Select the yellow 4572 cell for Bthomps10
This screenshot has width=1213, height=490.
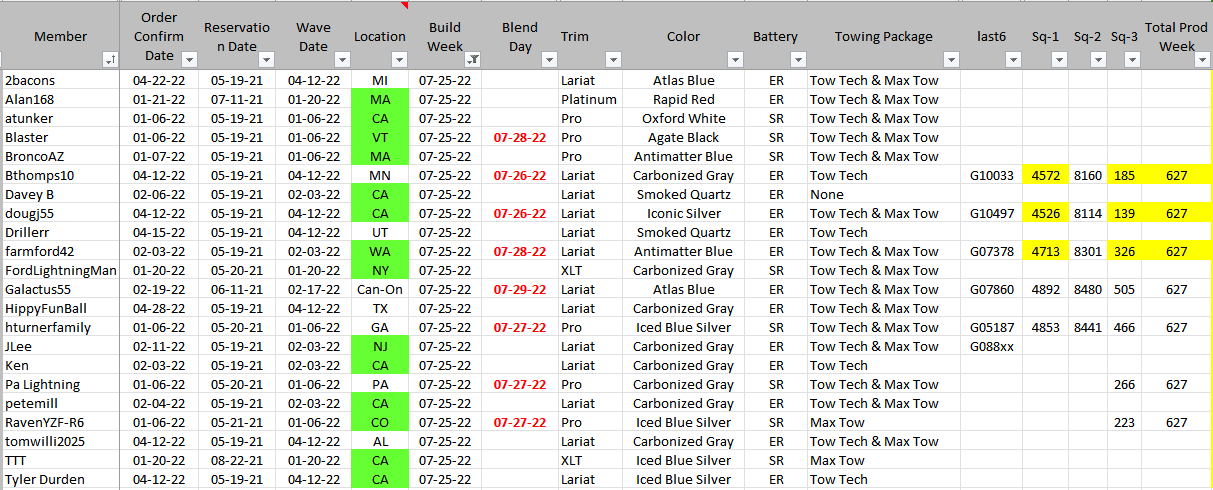click(x=1045, y=176)
